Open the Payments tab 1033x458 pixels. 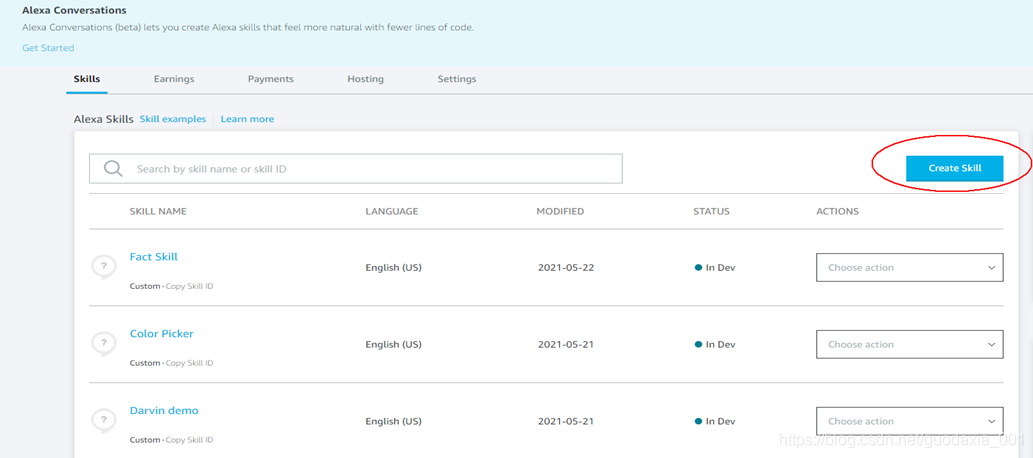[271, 79]
